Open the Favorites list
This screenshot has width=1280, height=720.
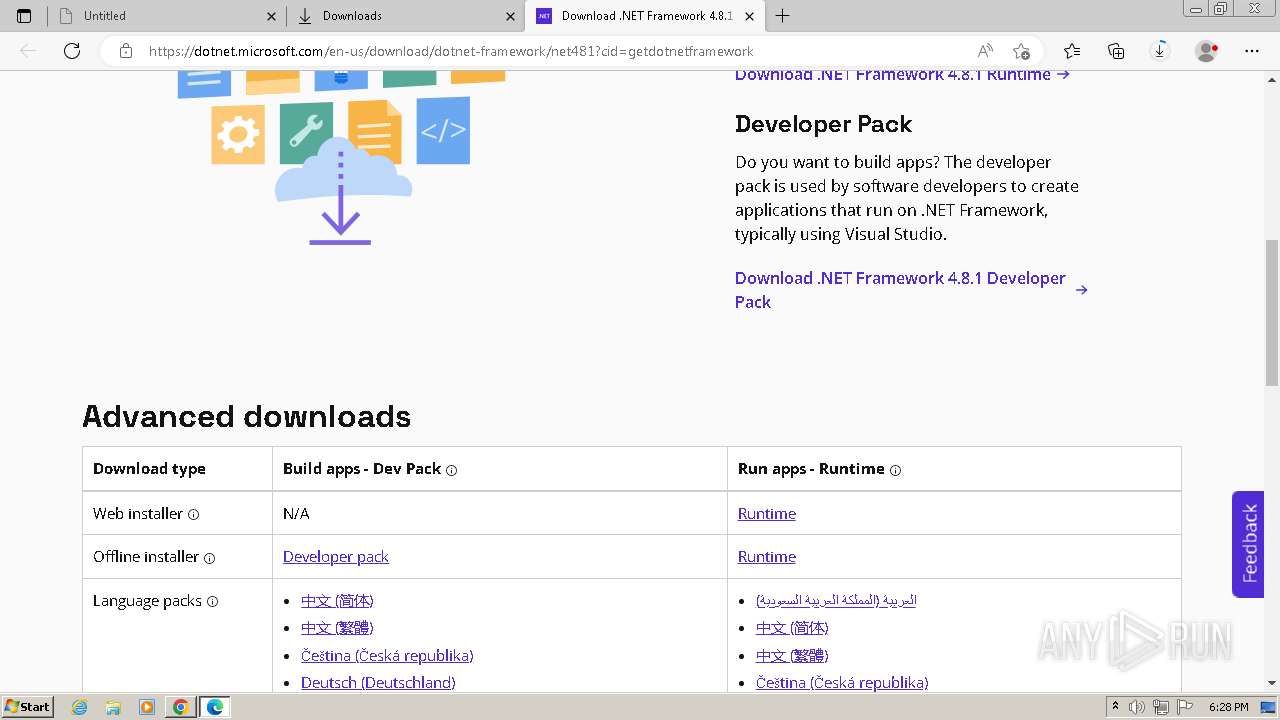pyautogui.click(x=1072, y=51)
